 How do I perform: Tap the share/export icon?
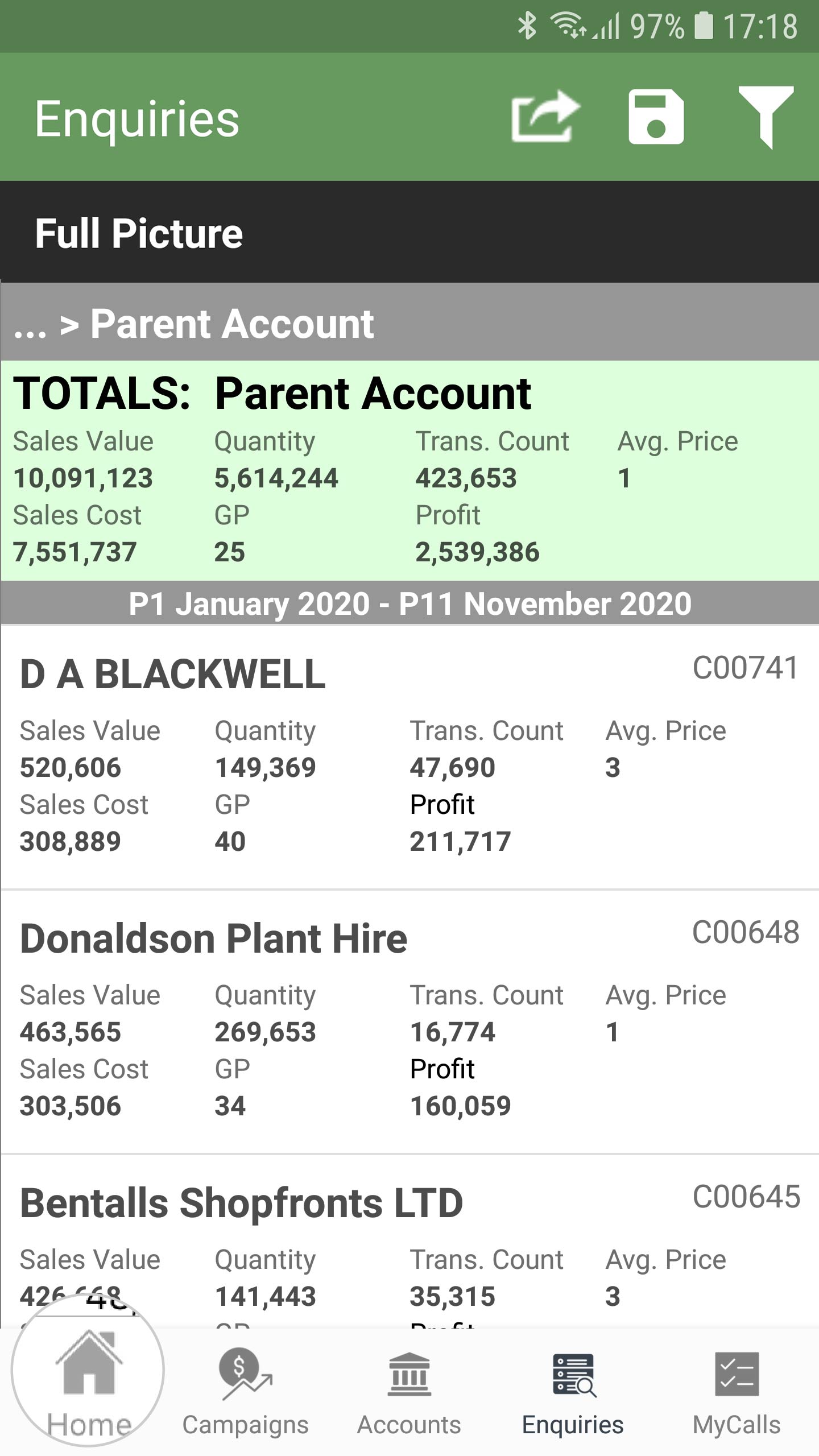pos(545,117)
